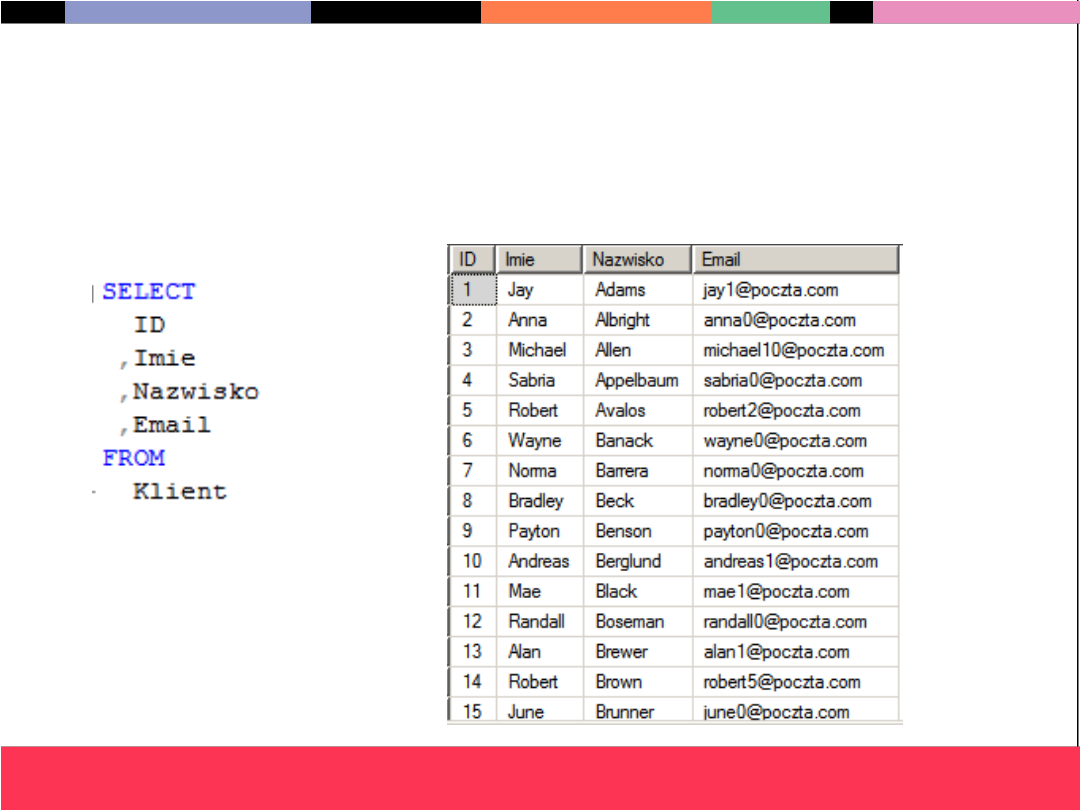Select the surname cell Appelbaum
1080x810 pixels.
pos(636,381)
